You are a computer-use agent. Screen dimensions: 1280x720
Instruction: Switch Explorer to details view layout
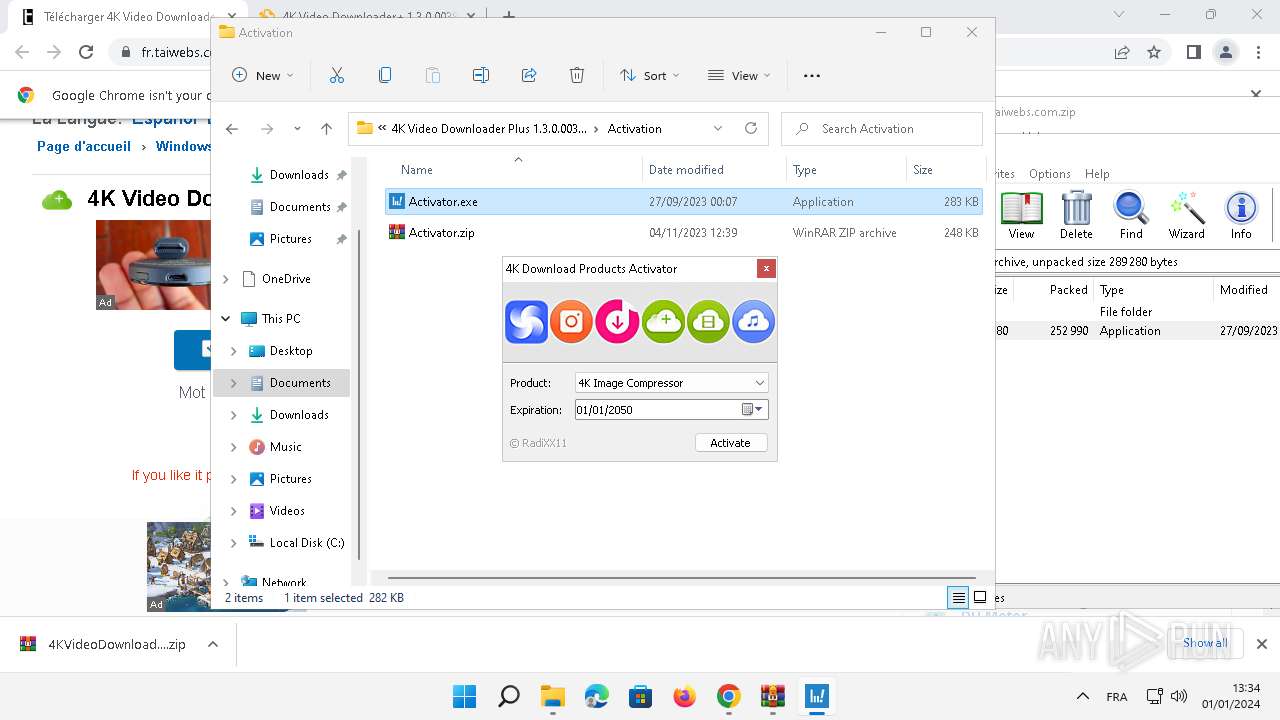(959, 598)
